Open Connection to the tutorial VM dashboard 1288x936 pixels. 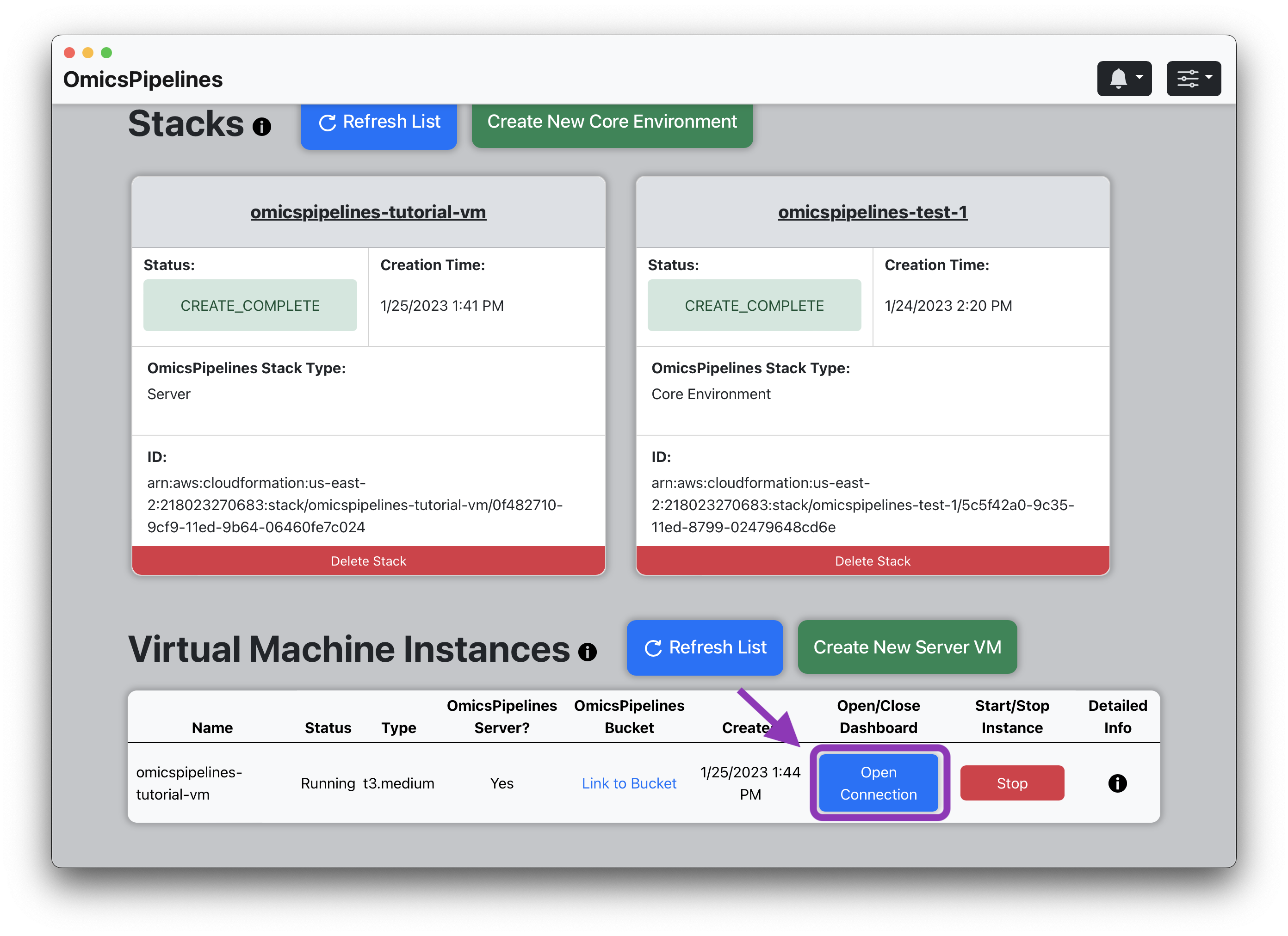tap(879, 783)
